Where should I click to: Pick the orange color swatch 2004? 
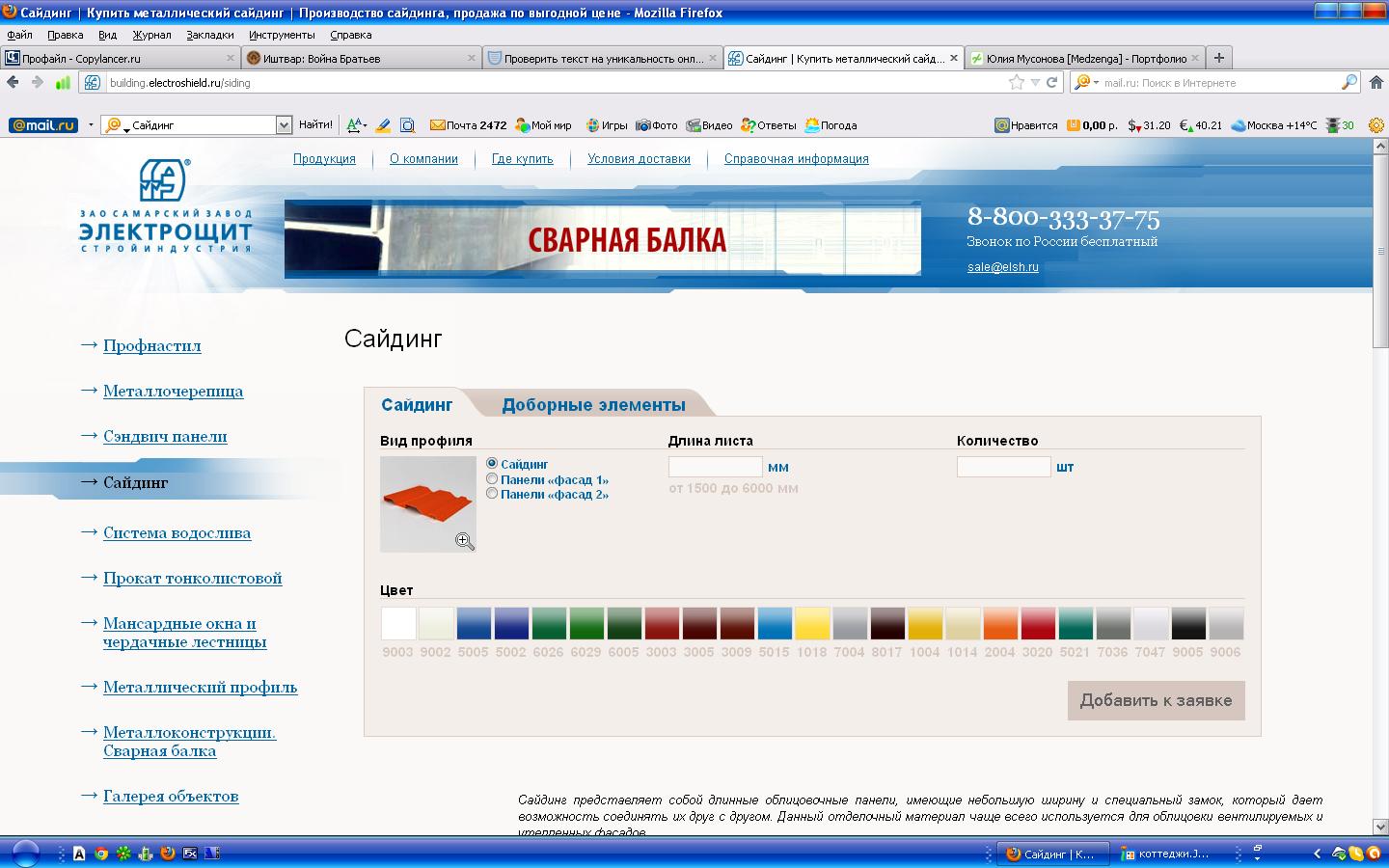click(1000, 623)
